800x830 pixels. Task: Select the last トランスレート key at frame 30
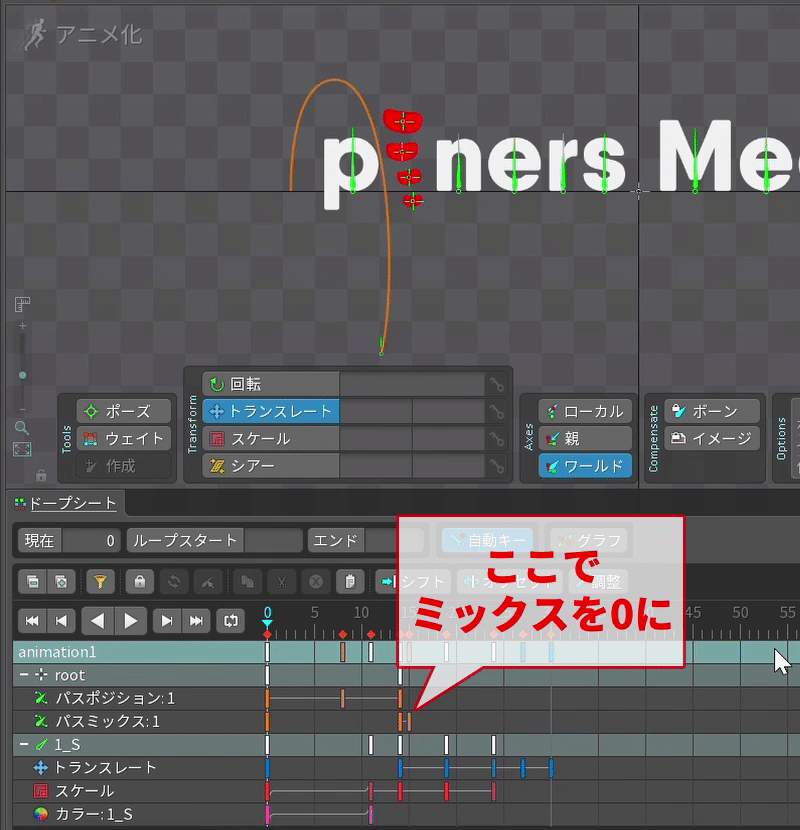point(551,768)
